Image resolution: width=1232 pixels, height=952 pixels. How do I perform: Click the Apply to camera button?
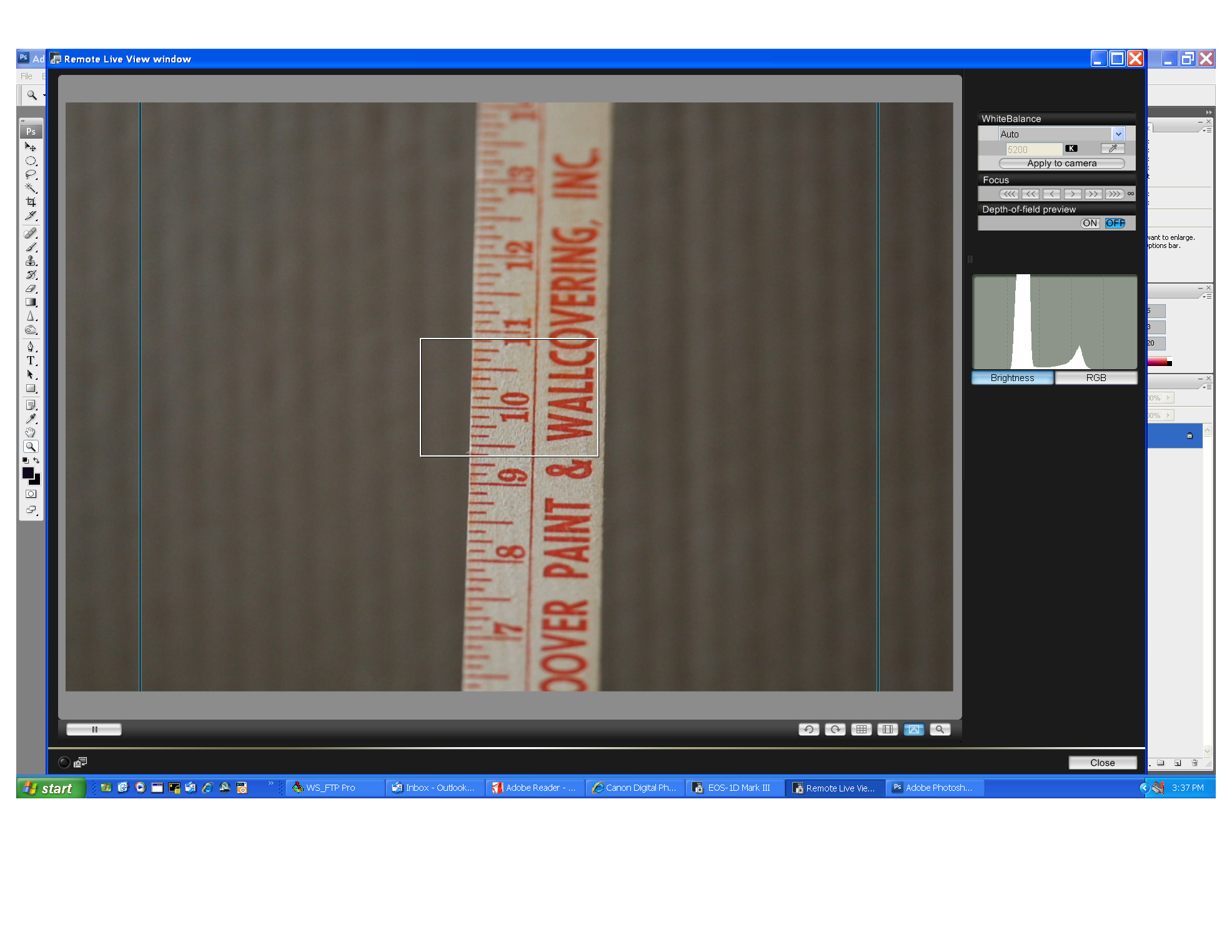click(x=1061, y=164)
